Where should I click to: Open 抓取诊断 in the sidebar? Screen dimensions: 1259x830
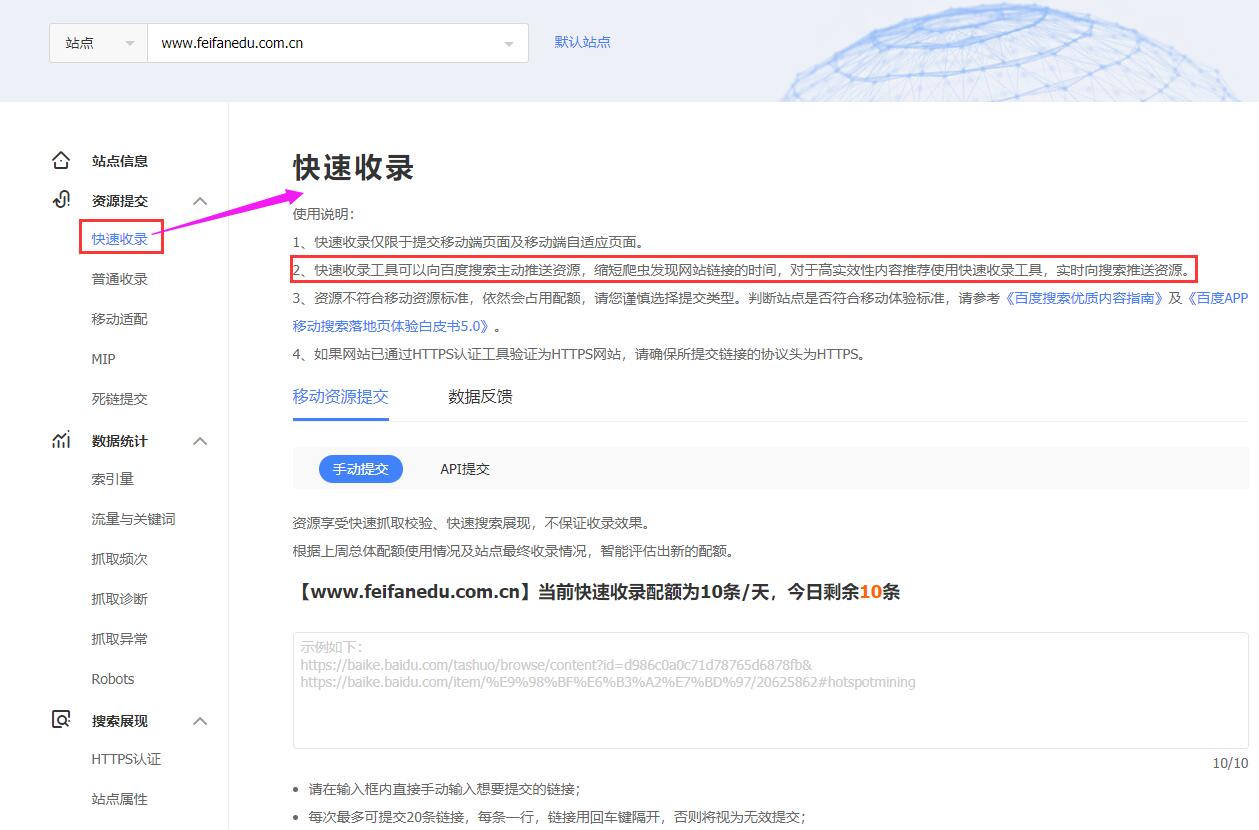[120, 599]
